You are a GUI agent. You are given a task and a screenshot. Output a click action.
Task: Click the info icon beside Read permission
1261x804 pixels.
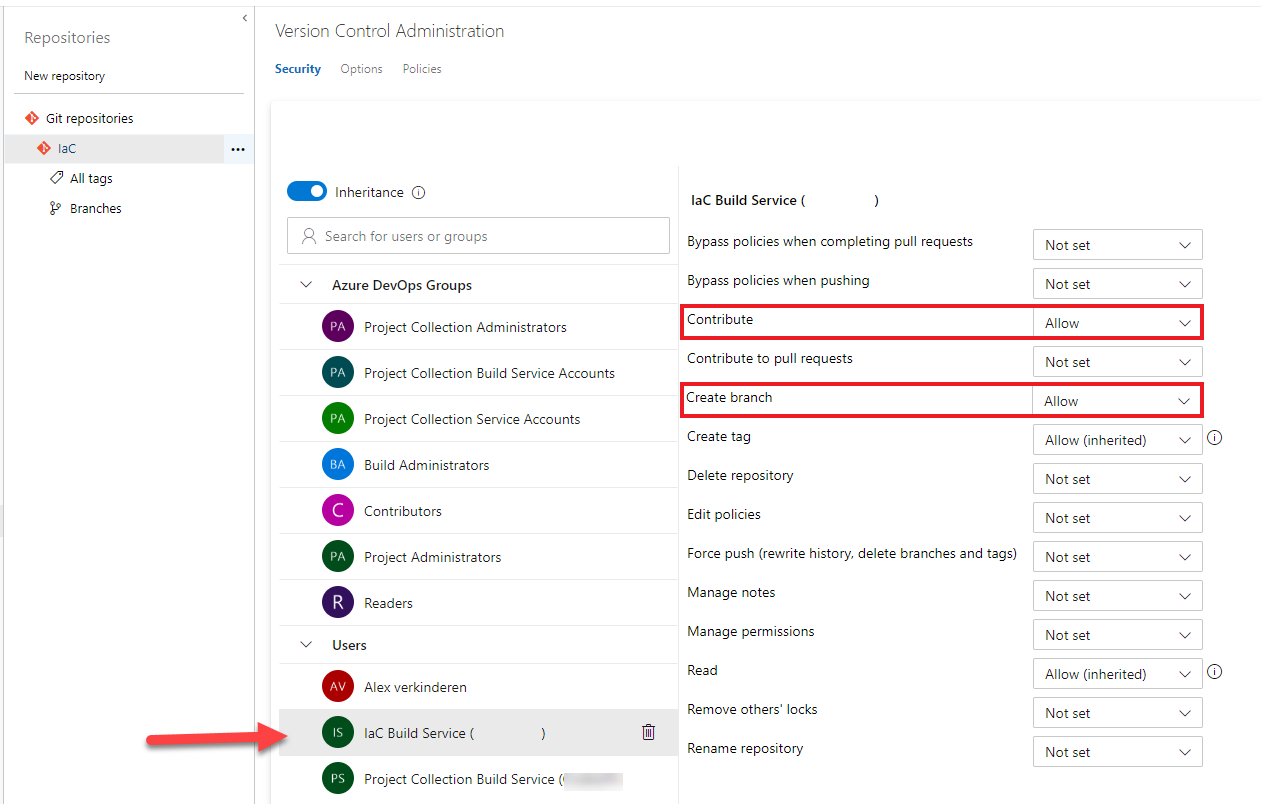click(x=1215, y=672)
